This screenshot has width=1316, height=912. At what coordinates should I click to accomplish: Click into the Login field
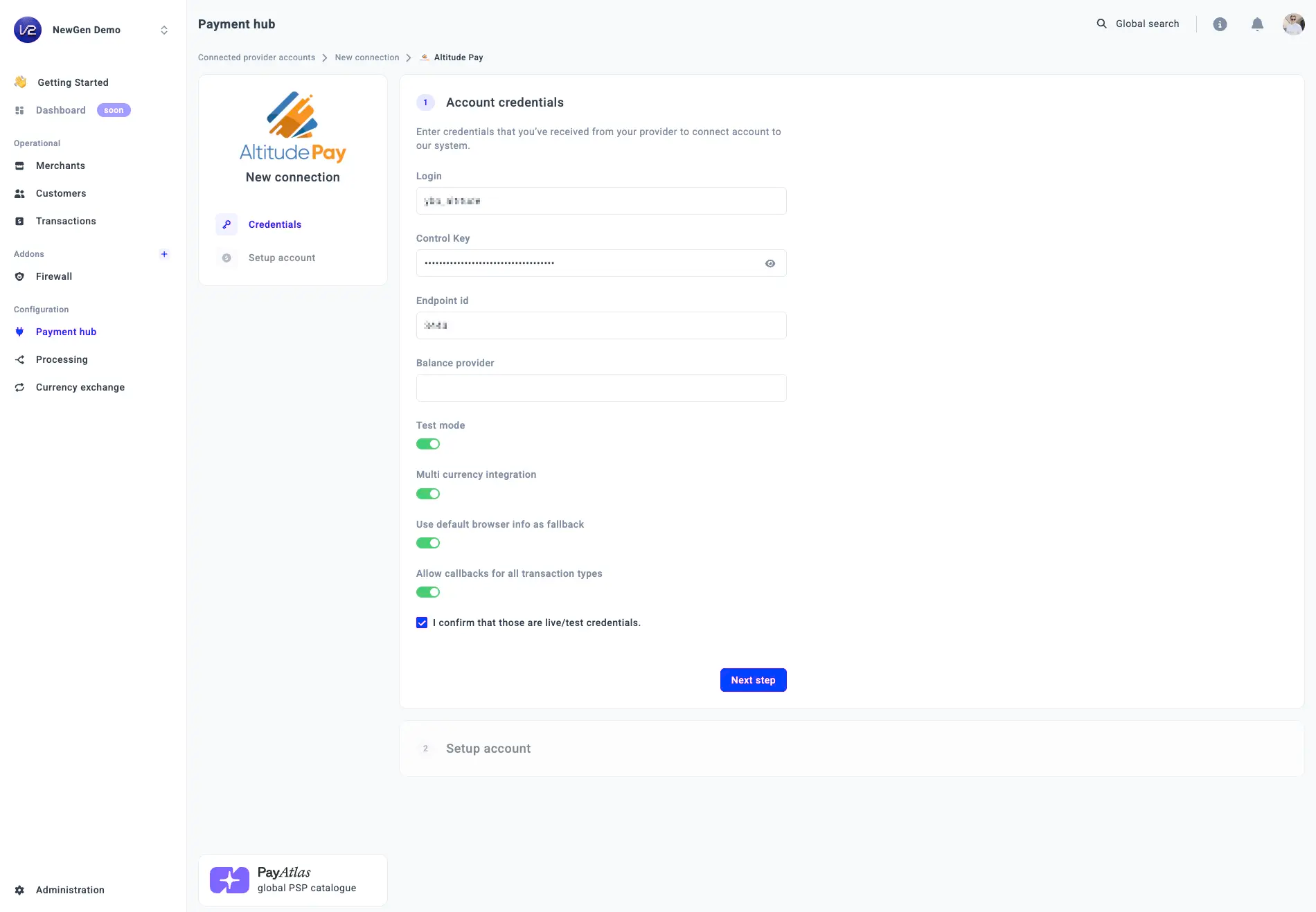point(601,201)
